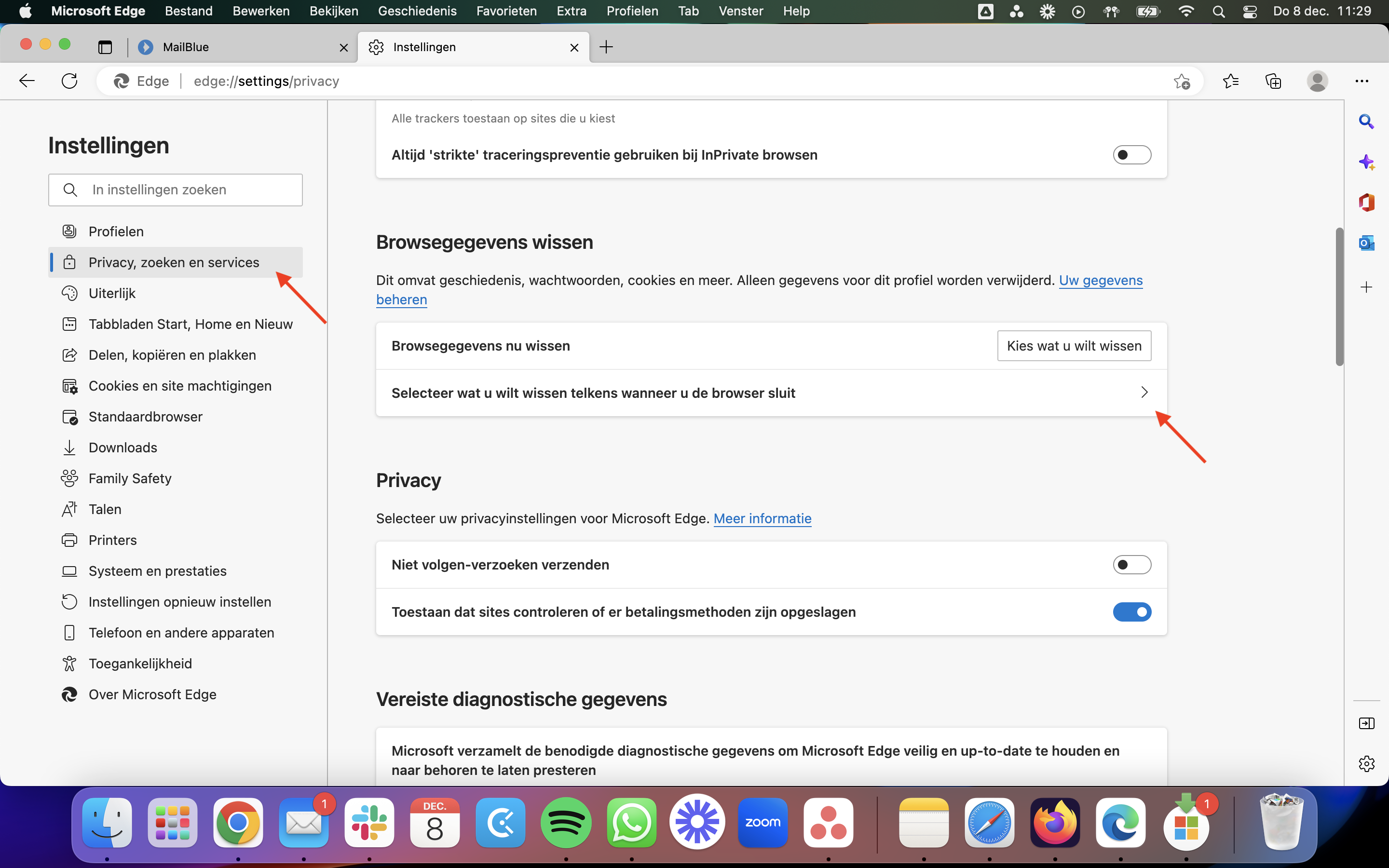Open the three-dot Settings and more menu
The height and width of the screenshot is (868, 1389).
(1362, 81)
